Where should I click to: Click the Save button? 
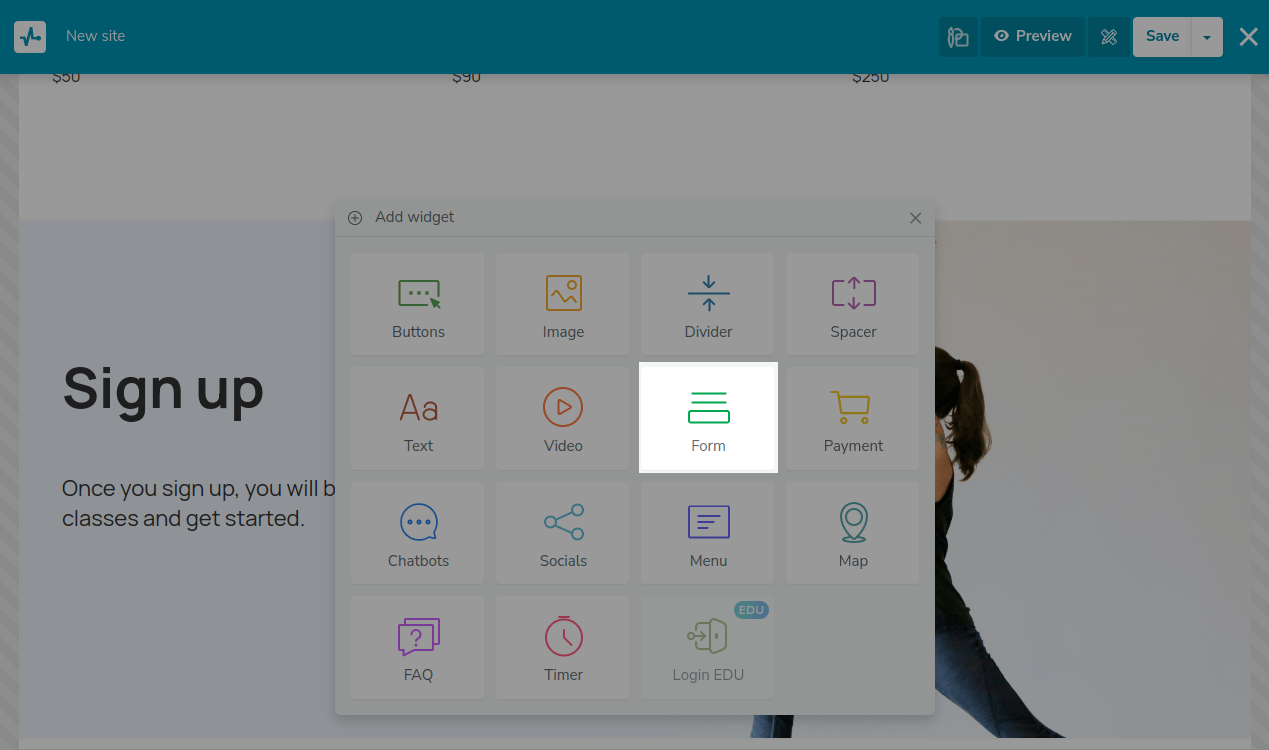pyautogui.click(x=1162, y=37)
